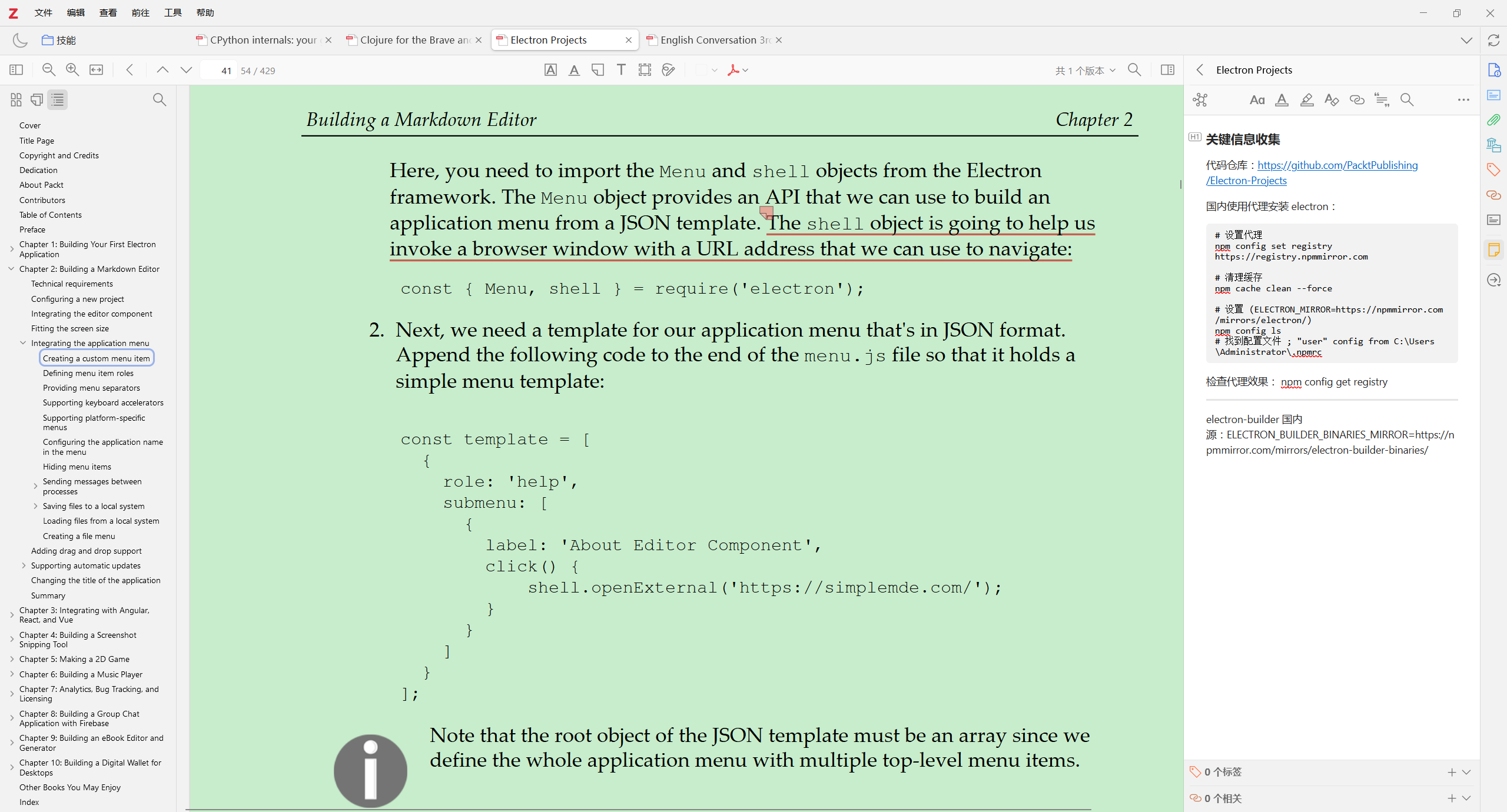This screenshot has height=812, width=1507.
Task: Select the underline text annotation tool
Action: point(574,70)
